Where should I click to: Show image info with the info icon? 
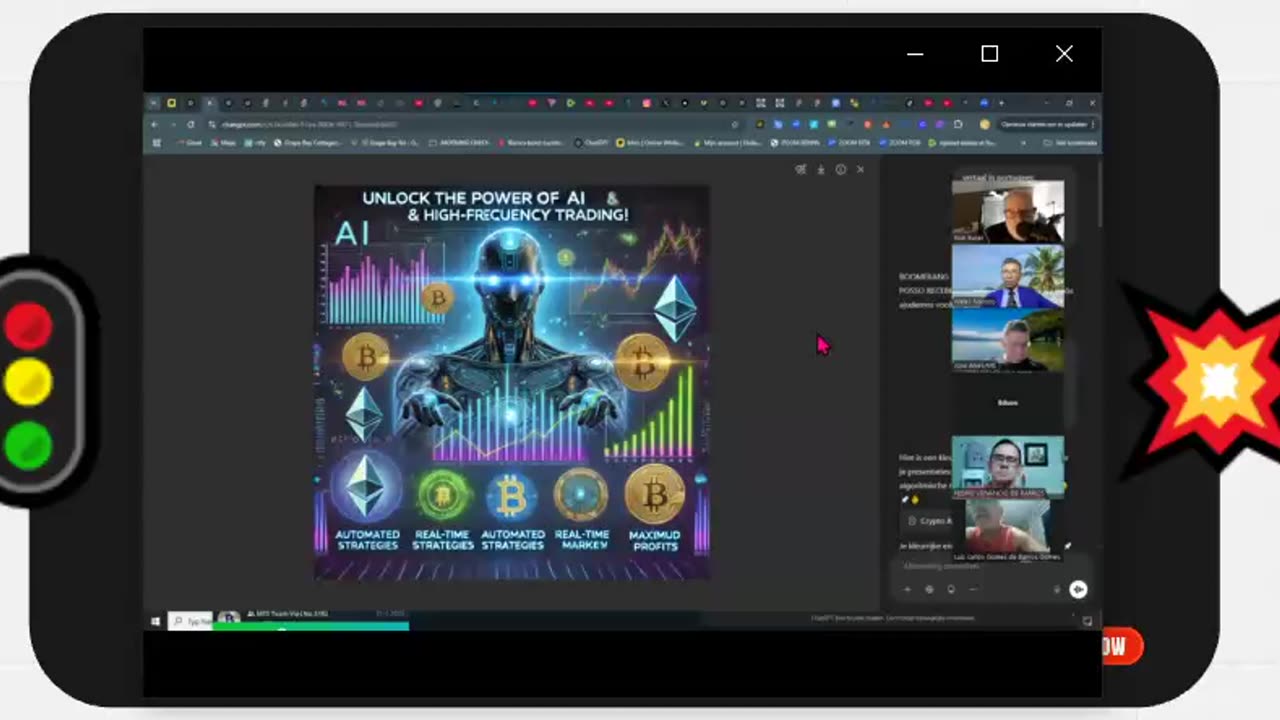(x=841, y=170)
